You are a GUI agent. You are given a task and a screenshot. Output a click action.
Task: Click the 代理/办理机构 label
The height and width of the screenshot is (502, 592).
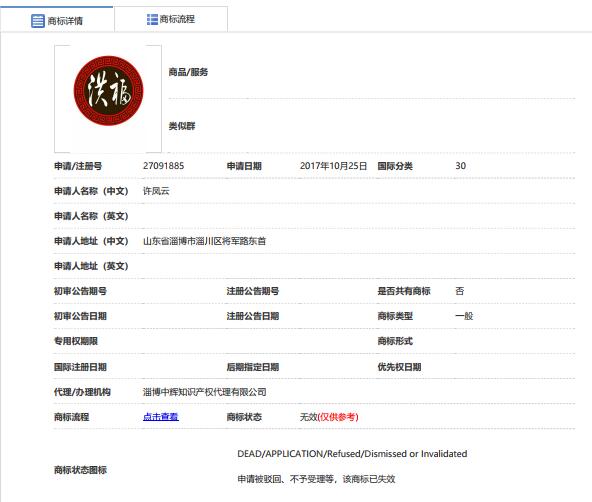pyautogui.click(x=82, y=392)
